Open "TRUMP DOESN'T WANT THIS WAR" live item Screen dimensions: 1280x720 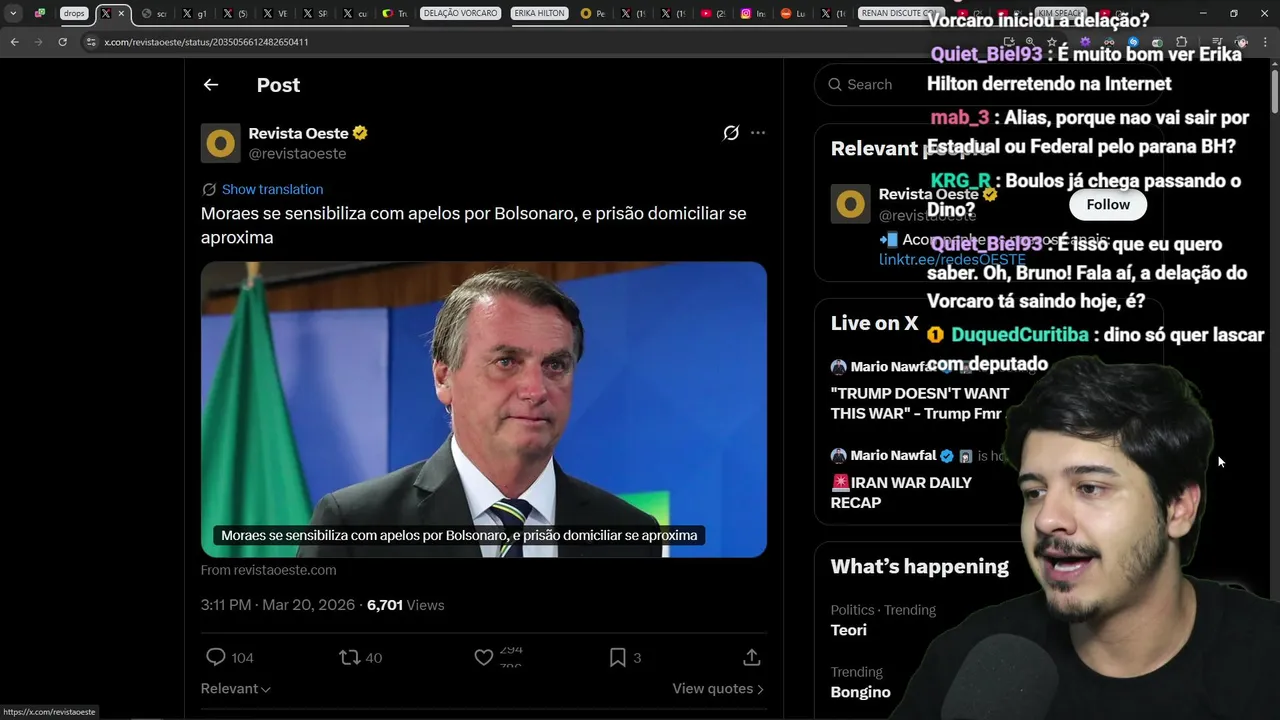(920, 403)
